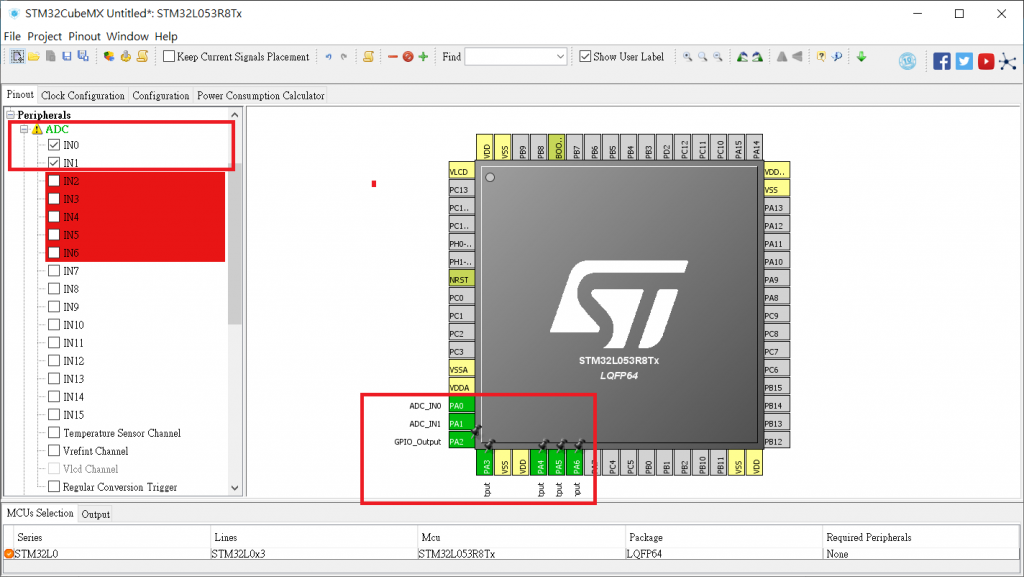Viewport: 1024px width, 577px height.
Task: Open the Facebook link icon
Action: click(x=942, y=61)
